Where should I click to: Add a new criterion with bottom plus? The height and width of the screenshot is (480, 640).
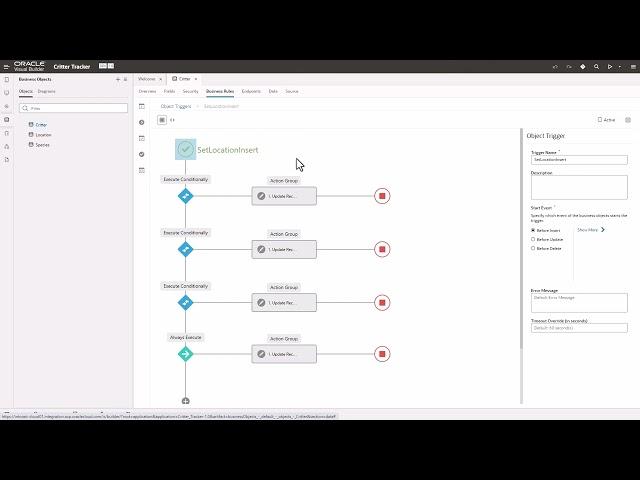[185, 401]
